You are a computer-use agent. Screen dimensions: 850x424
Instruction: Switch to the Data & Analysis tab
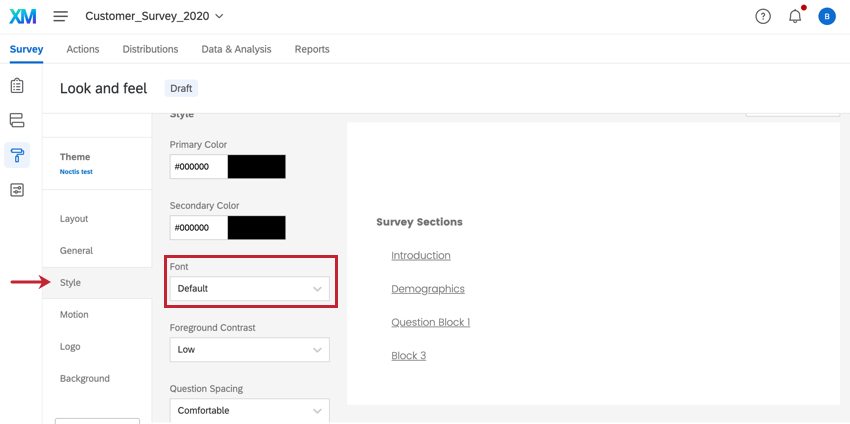[236, 49]
